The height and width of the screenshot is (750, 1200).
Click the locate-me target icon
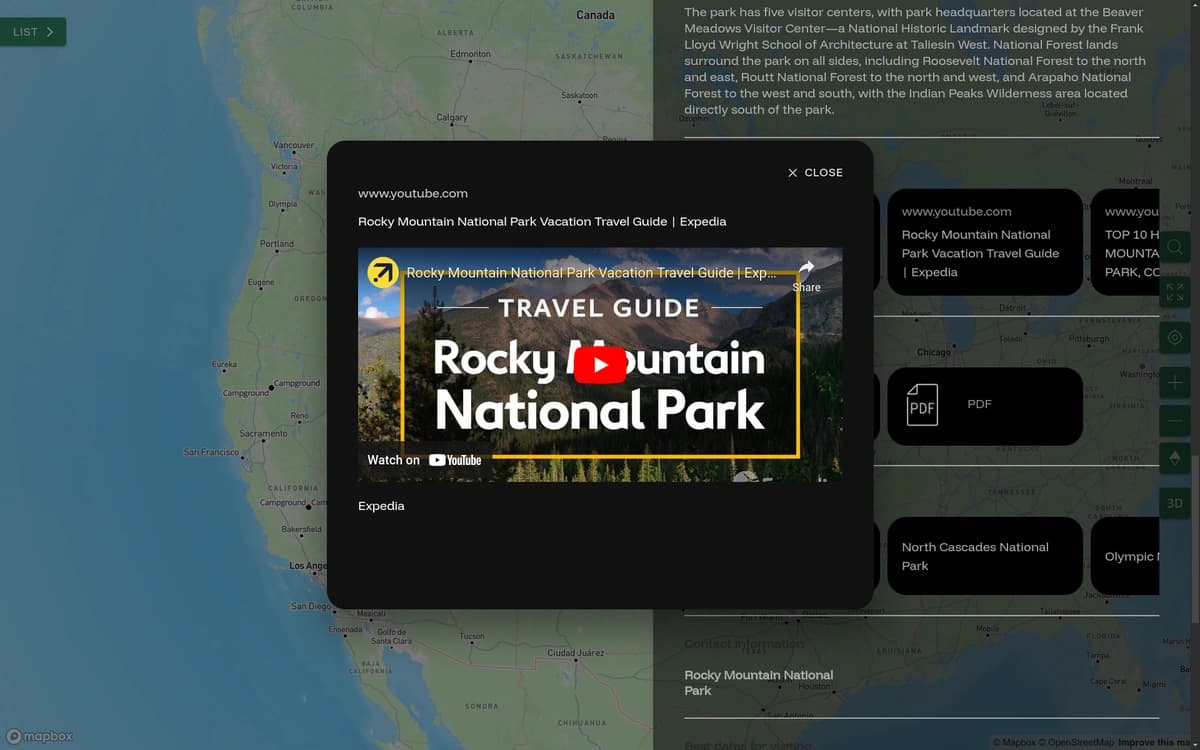[x=1175, y=338]
